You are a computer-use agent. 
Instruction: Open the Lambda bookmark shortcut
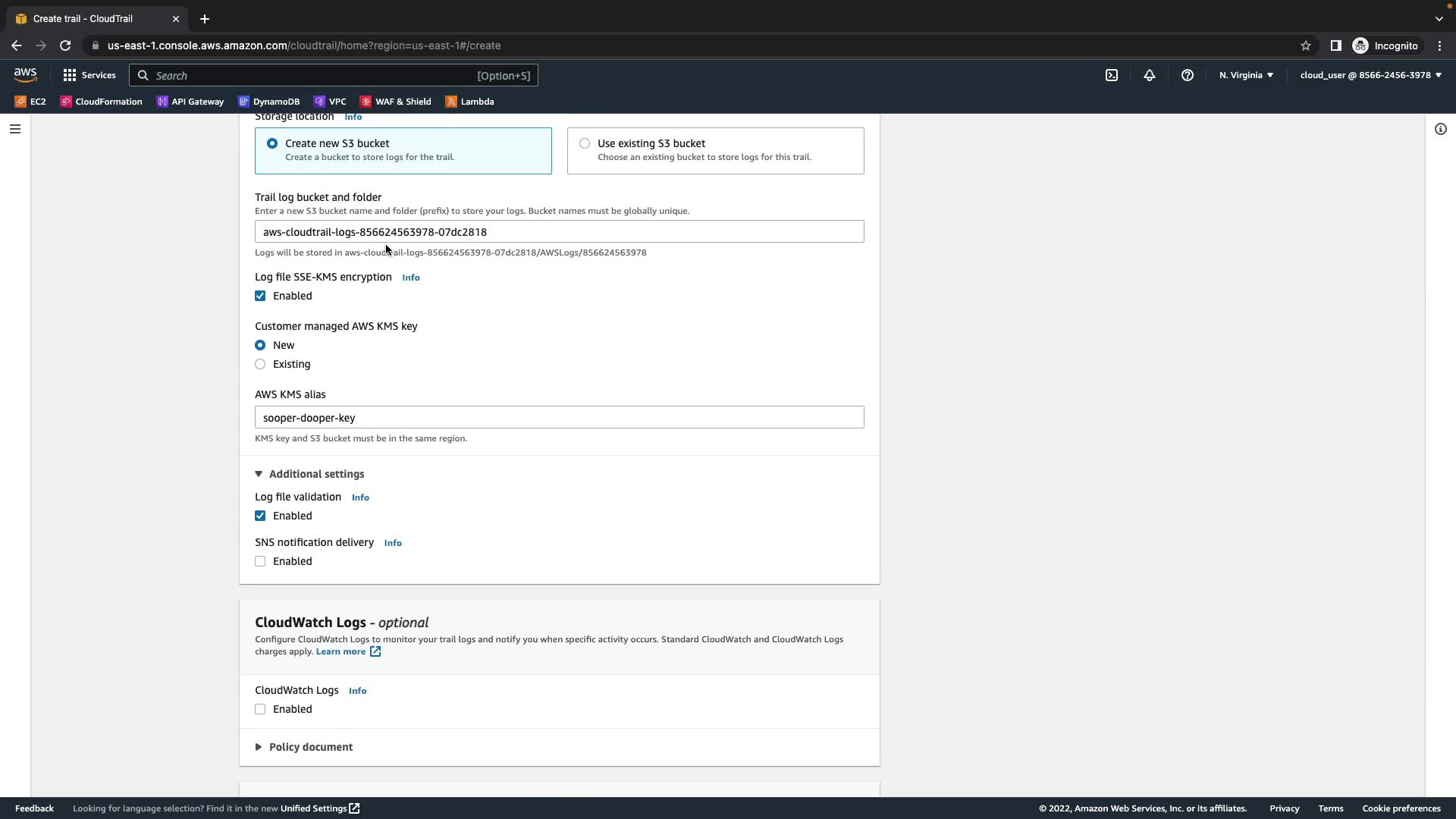click(469, 102)
